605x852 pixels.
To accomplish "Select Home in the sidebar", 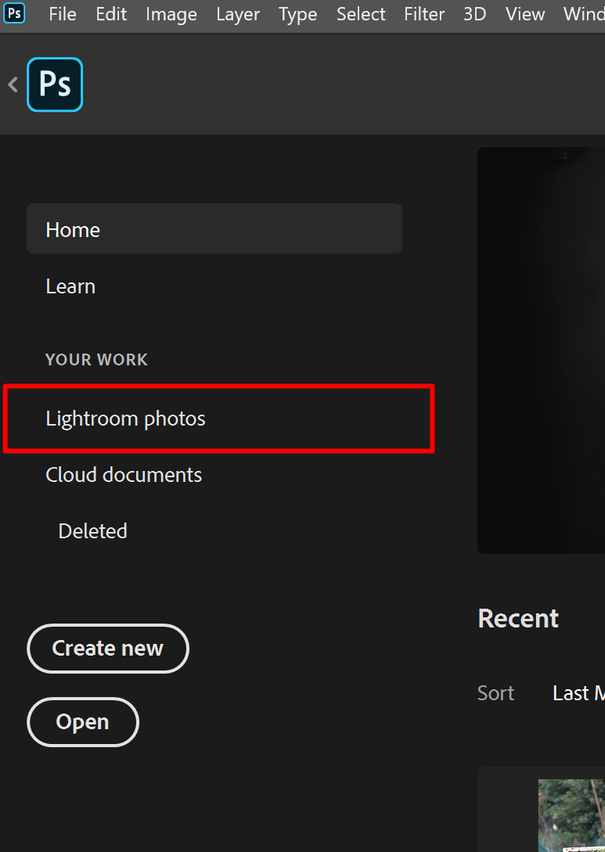I will pyautogui.click(x=214, y=229).
